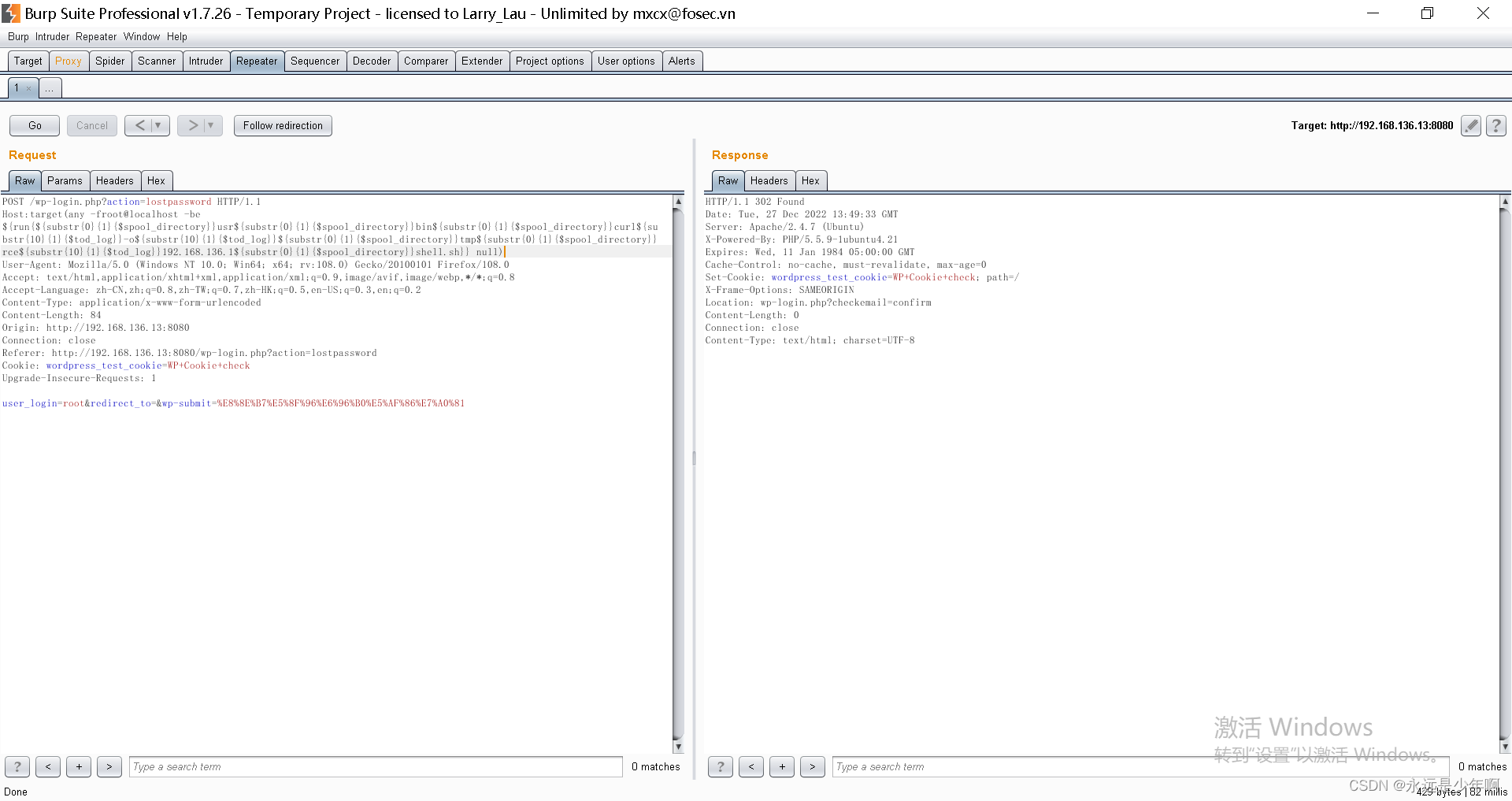This screenshot has height=801, width=1512.
Task: Select the request Hex view tab
Action: click(x=157, y=180)
